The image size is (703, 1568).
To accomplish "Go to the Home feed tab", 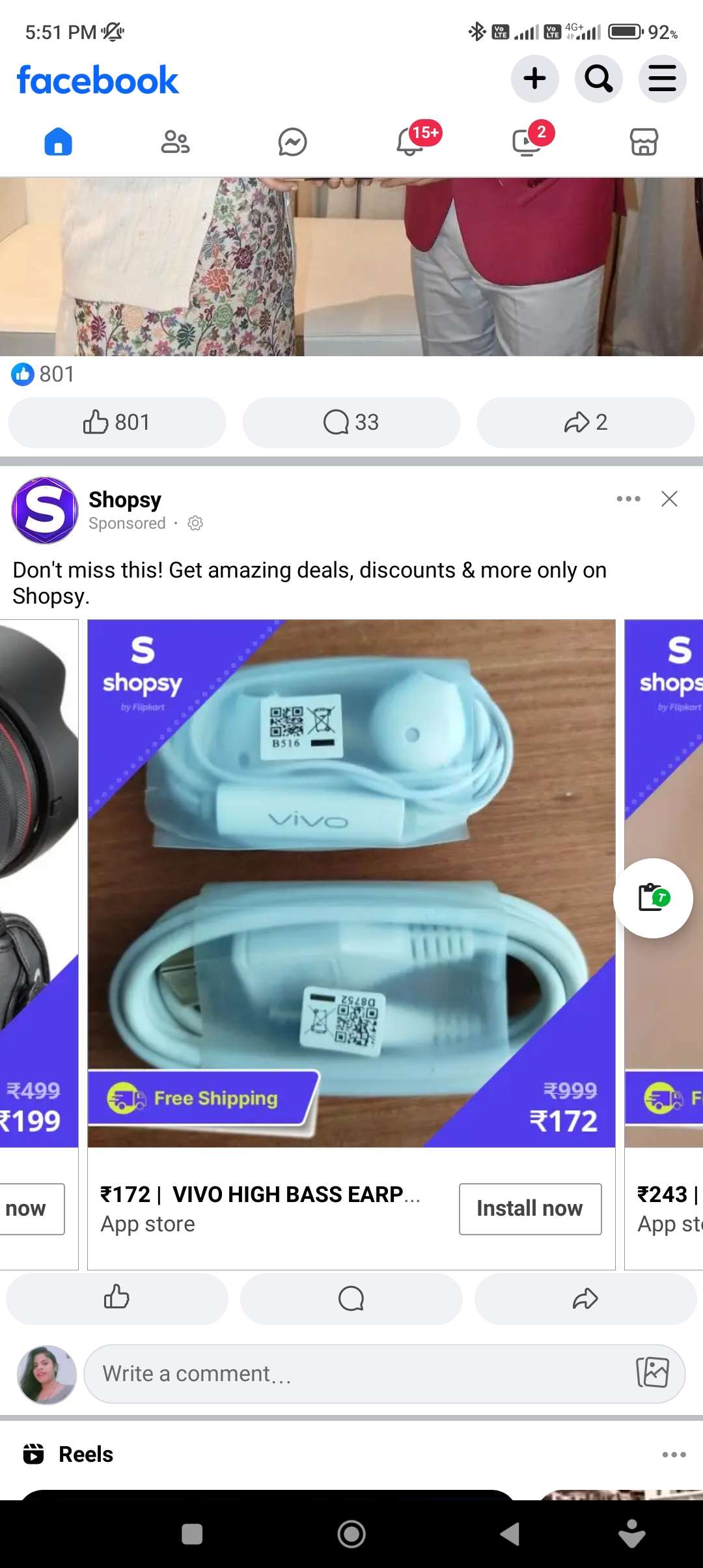I will pyautogui.click(x=59, y=142).
